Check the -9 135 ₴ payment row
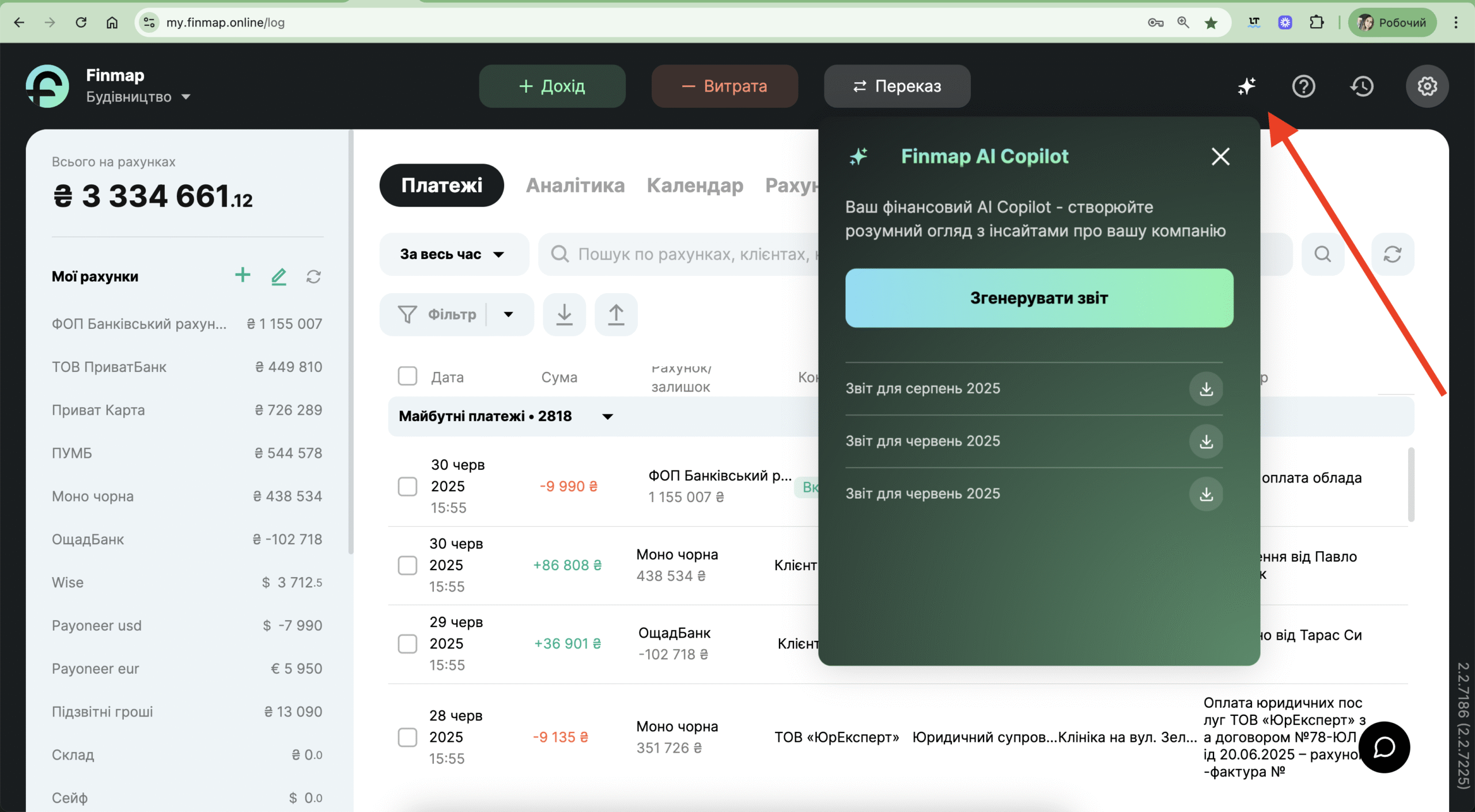 [x=407, y=737]
